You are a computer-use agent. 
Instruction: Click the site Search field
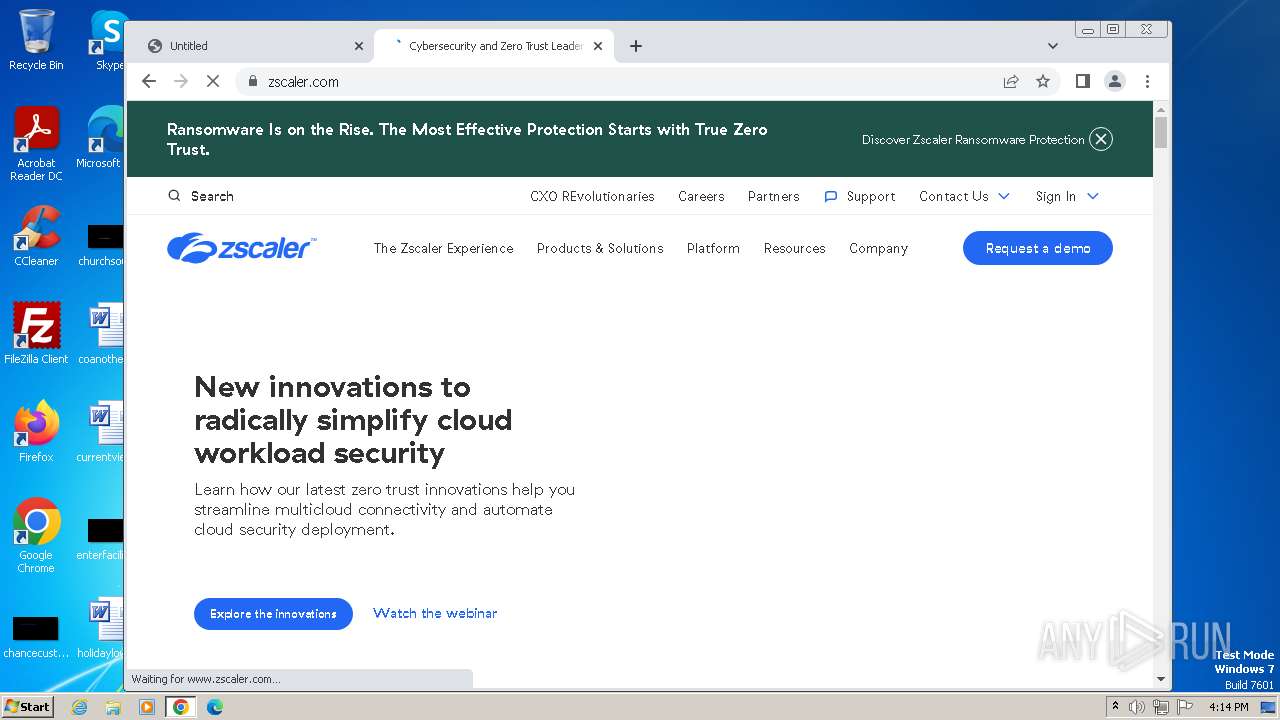(212, 196)
